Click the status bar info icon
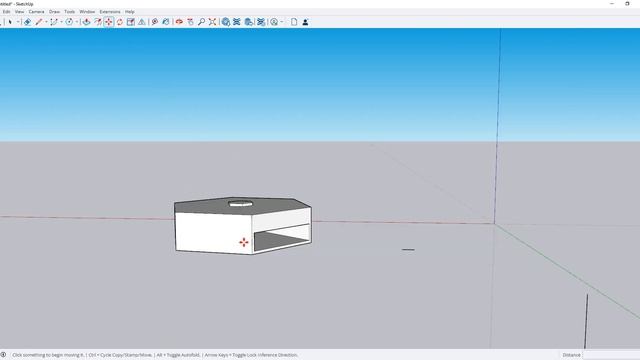 pos(3,355)
